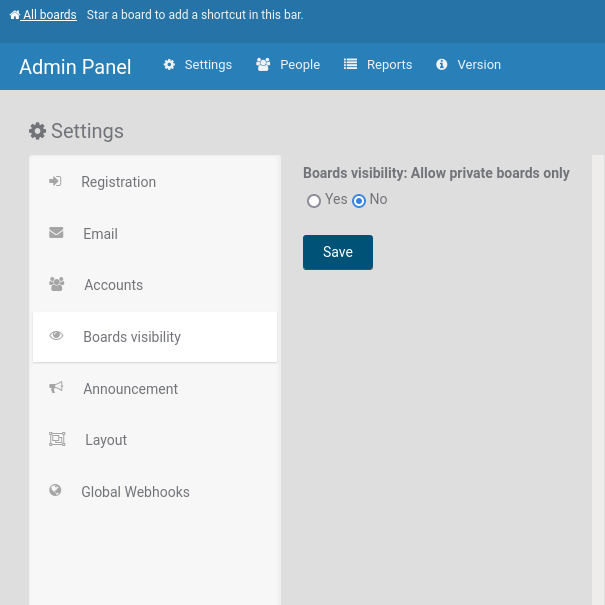Click the Global Webhooks globe icon
This screenshot has height=605, width=605.
56,491
